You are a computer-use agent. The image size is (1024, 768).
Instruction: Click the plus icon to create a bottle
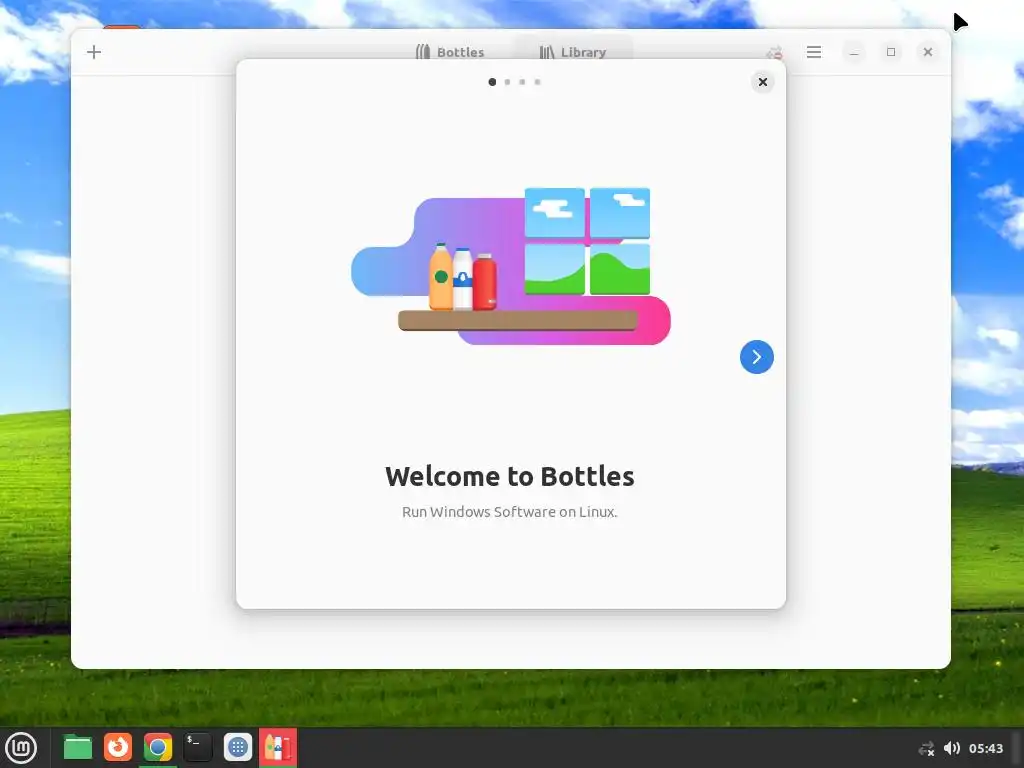click(x=94, y=52)
